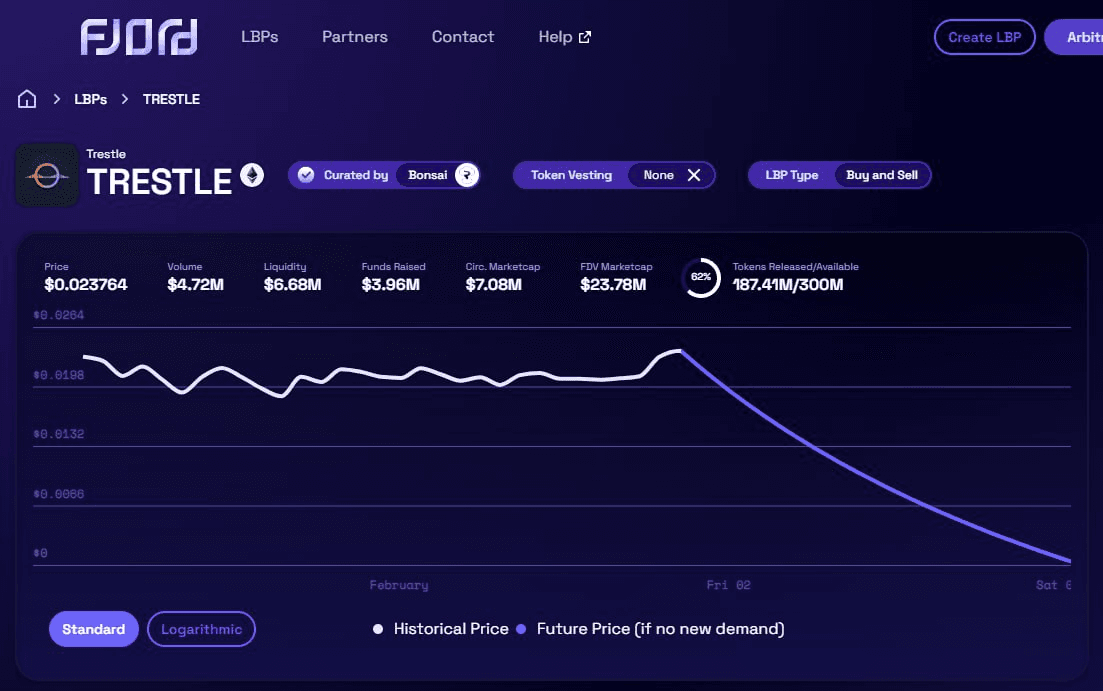Click the Ethereum network icon beside TRESTLE

click(251, 175)
